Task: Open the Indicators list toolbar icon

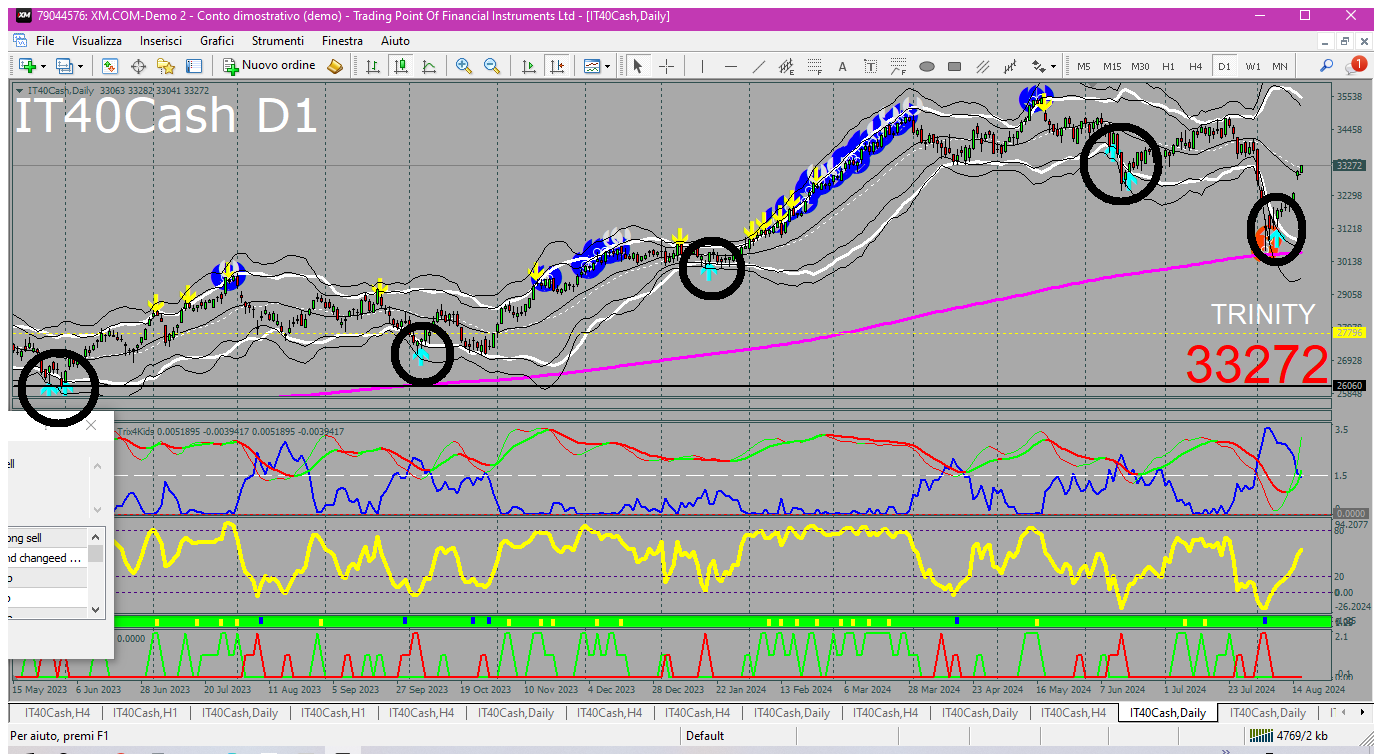Action: point(592,66)
